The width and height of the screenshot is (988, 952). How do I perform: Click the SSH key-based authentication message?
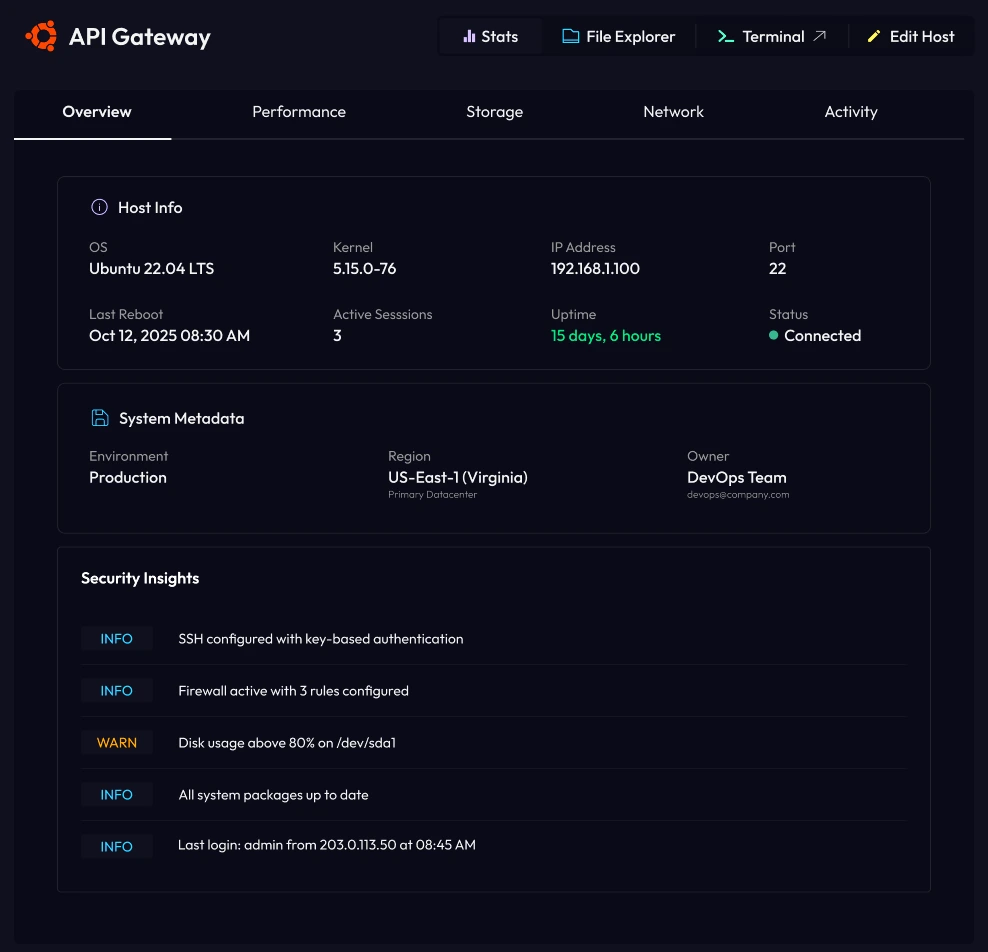[321, 638]
